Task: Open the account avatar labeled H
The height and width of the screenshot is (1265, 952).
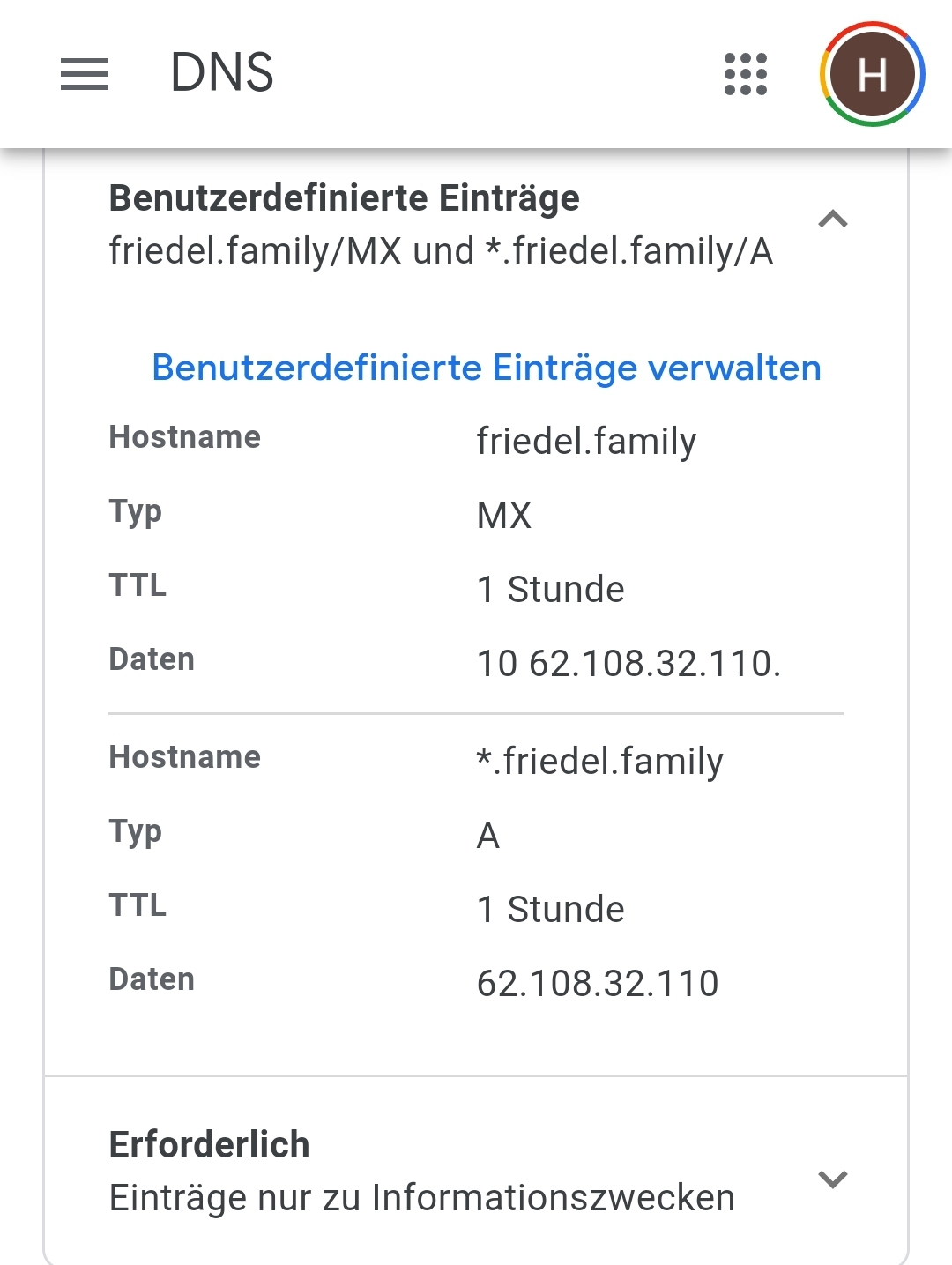Action: [x=872, y=74]
